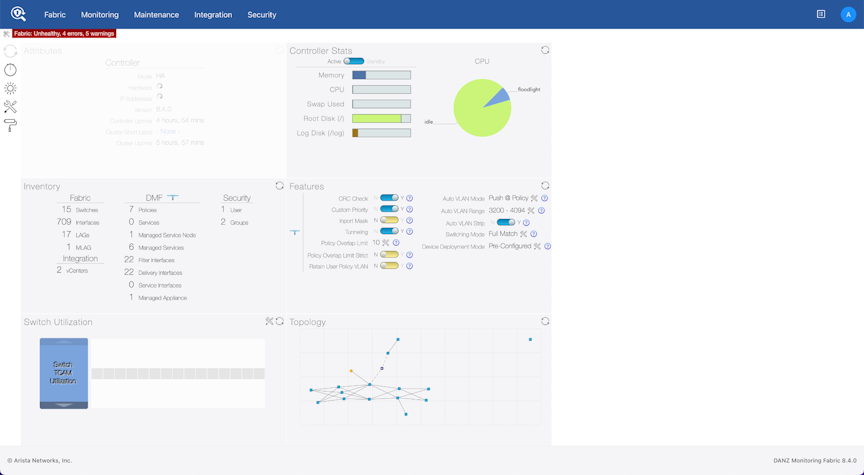The image size is (864, 475).
Task: Toggle the CRC Check switch
Action: click(389, 198)
